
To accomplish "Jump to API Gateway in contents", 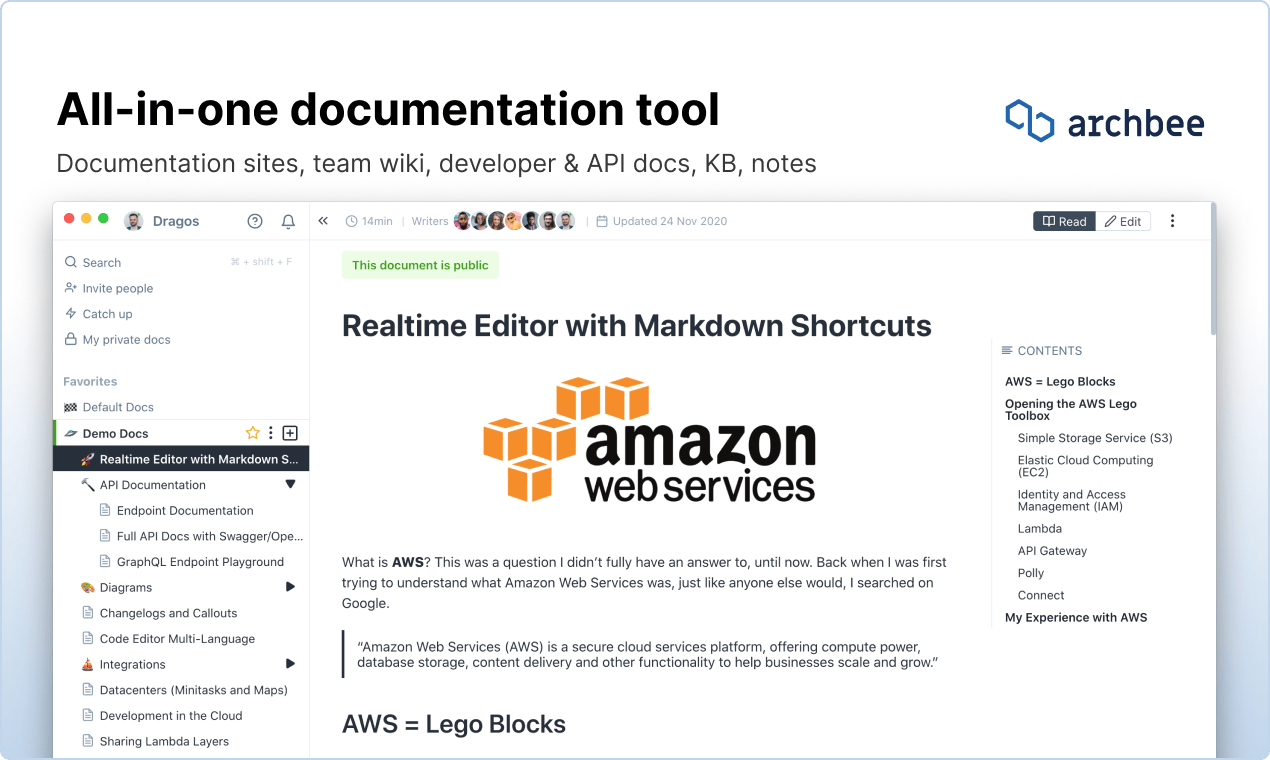I will tap(1052, 551).
